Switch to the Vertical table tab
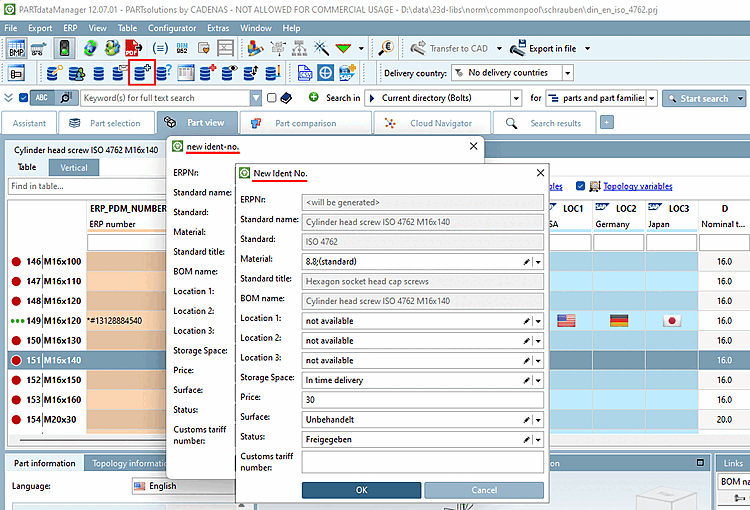The width and height of the screenshot is (750, 510). click(74, 168)
